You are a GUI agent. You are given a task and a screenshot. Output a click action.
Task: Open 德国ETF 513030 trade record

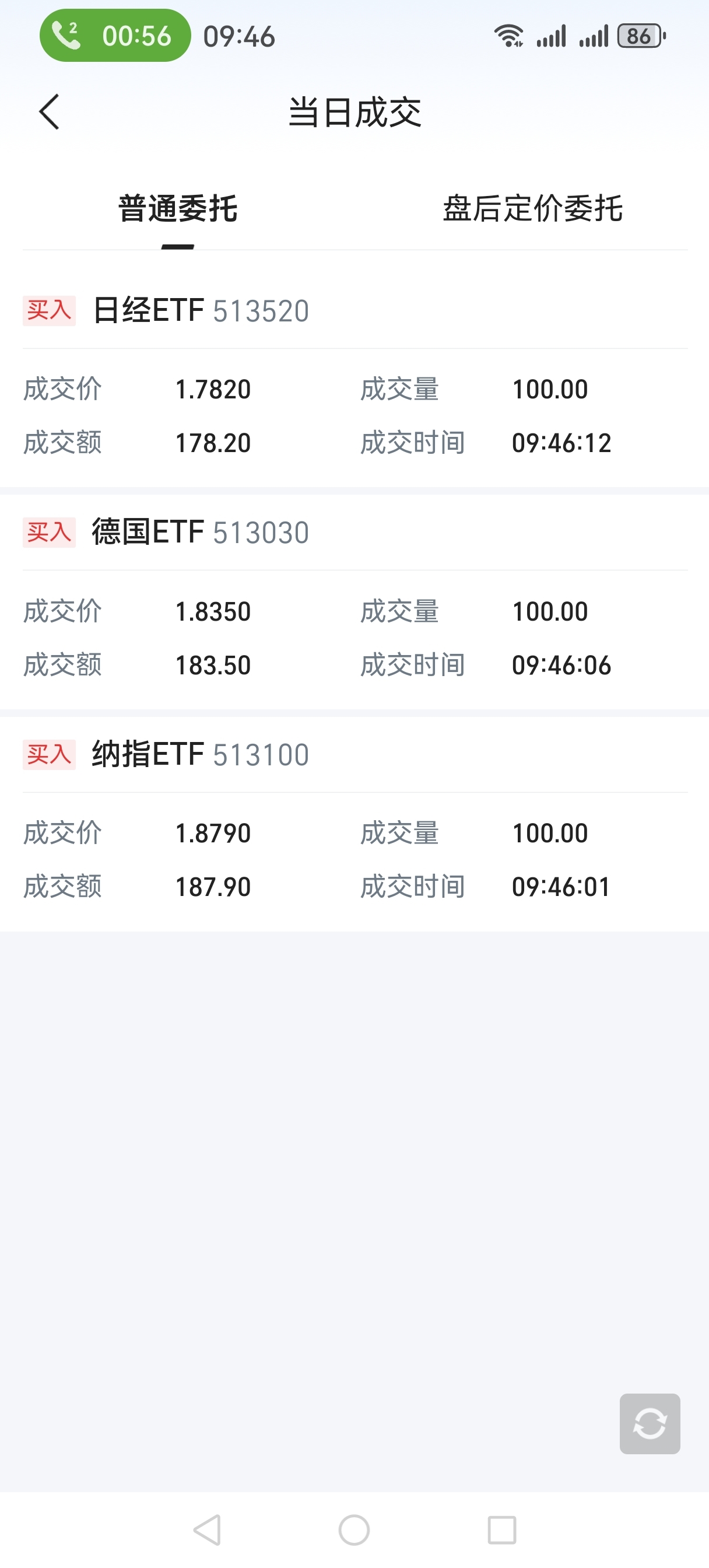pyautogui.click(x=354, y=602)
